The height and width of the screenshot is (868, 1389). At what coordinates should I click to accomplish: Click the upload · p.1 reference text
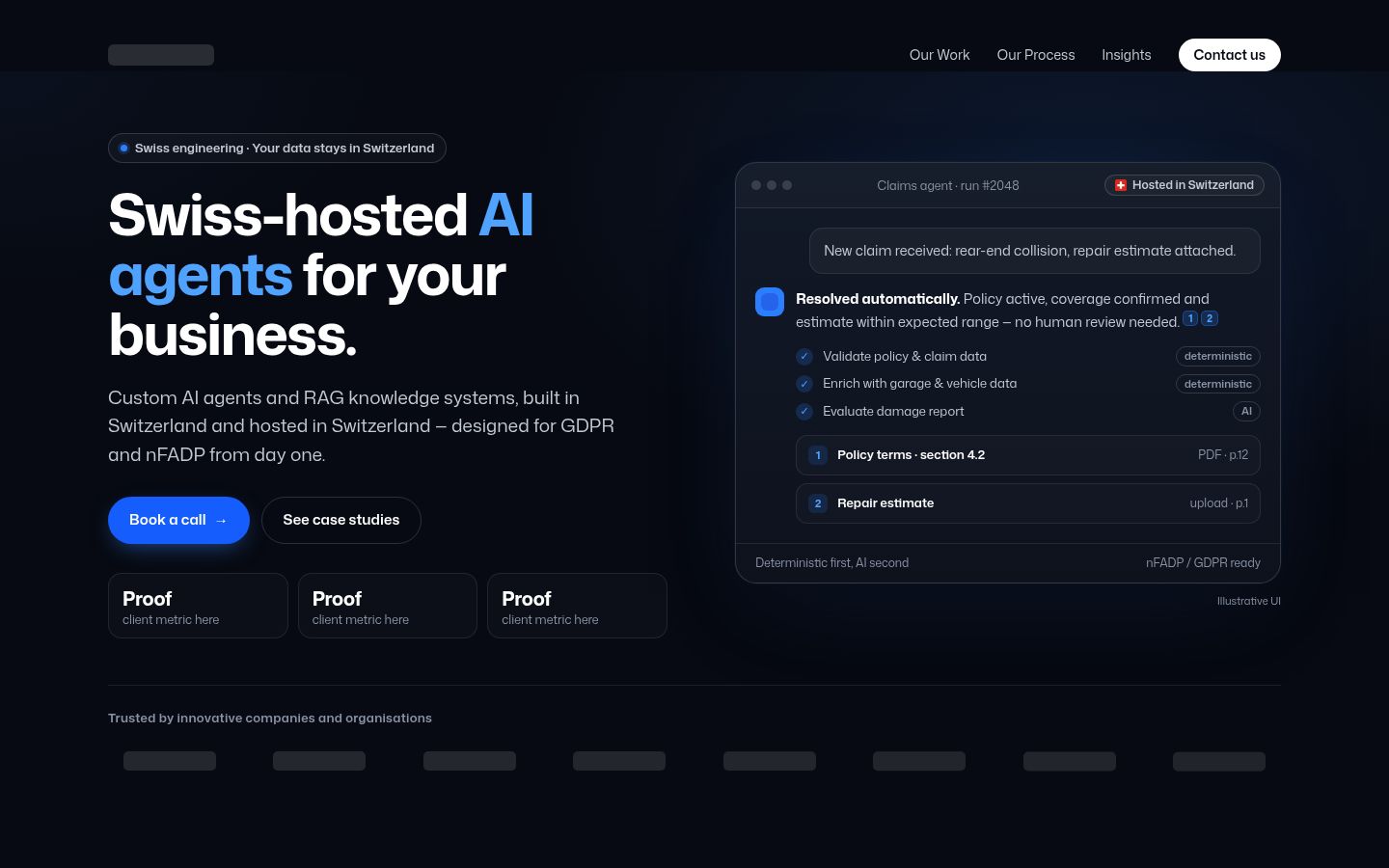(x=1219, y=503)
